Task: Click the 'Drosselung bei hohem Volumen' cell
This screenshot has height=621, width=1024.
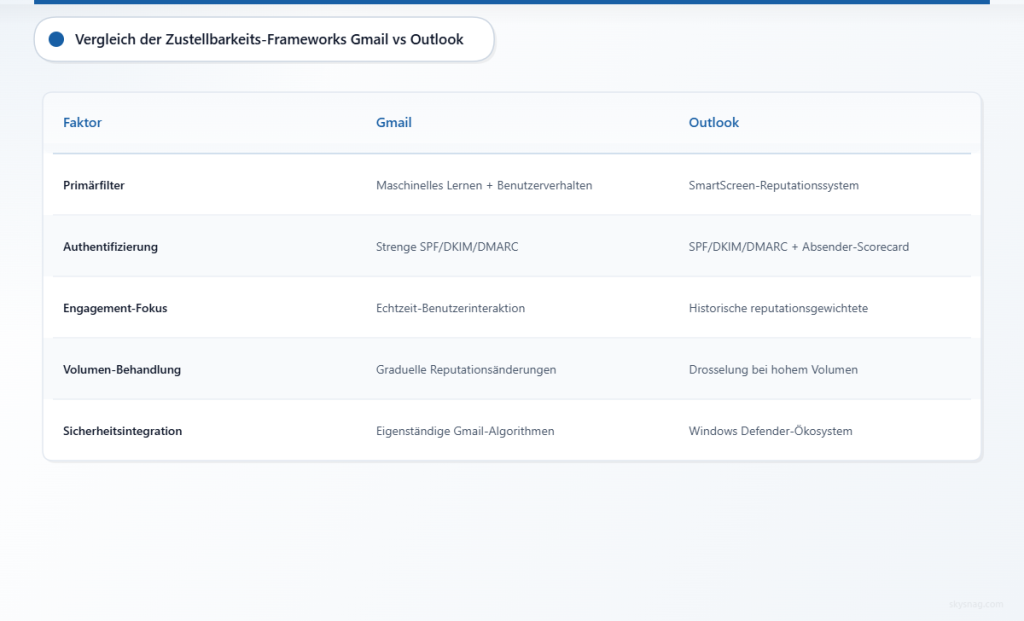Action: pyautogui.click(x=773, y=370)
